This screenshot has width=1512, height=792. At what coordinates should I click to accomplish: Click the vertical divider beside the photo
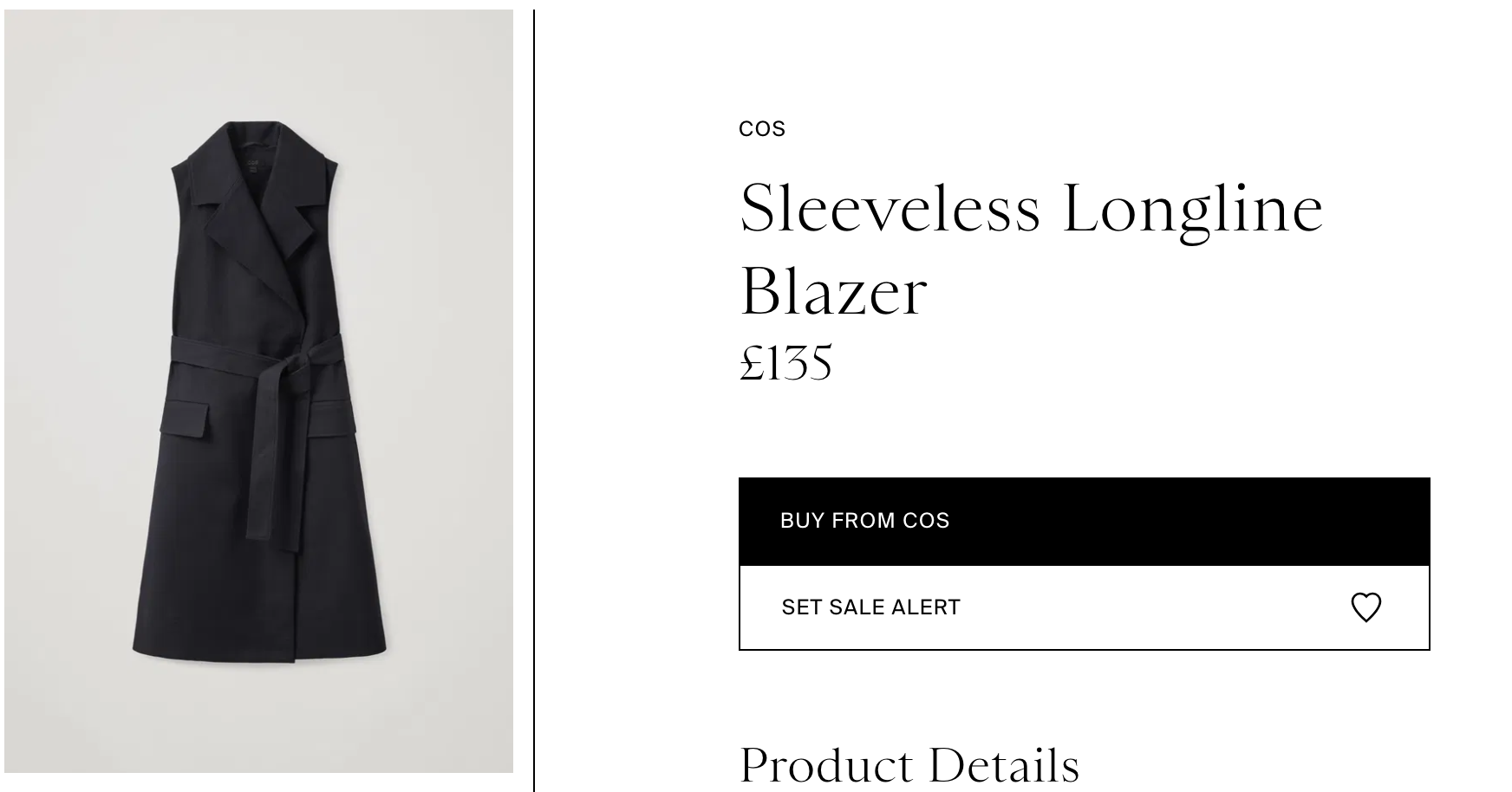coord(534,399)
